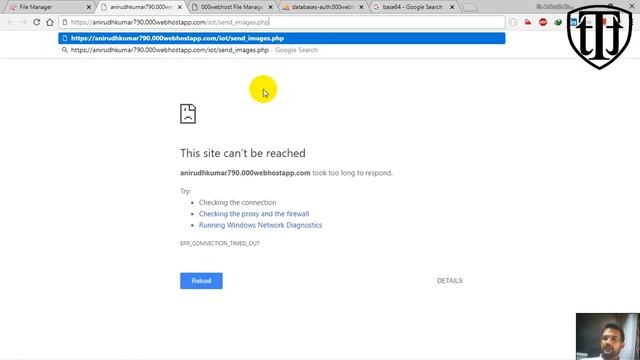Switch to the 000webhost File Manager tab
Screen dimensions: 640x360
coord(231,7)
